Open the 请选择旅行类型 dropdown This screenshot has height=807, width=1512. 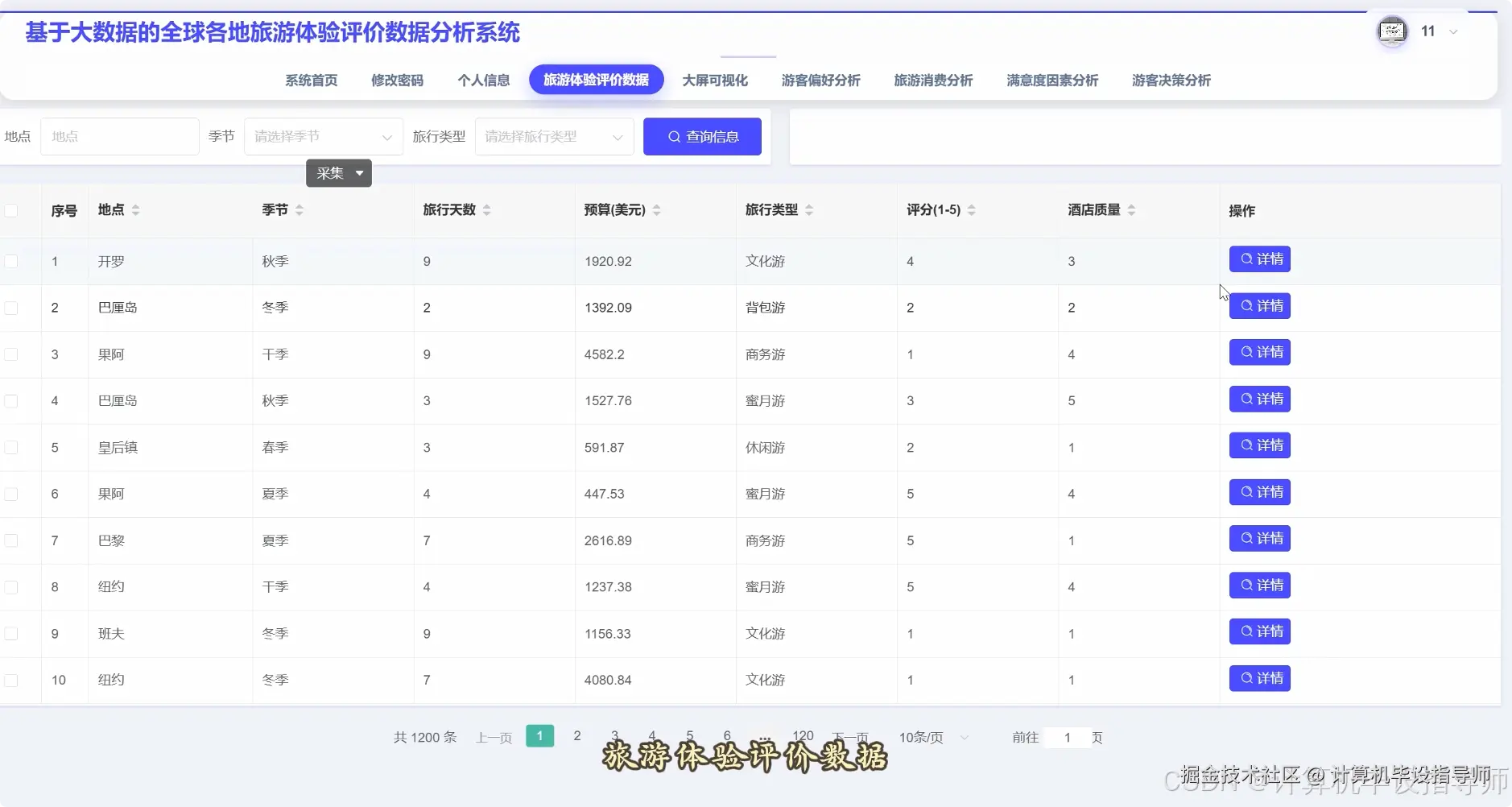pyautogui.click(x=553, y=136)
